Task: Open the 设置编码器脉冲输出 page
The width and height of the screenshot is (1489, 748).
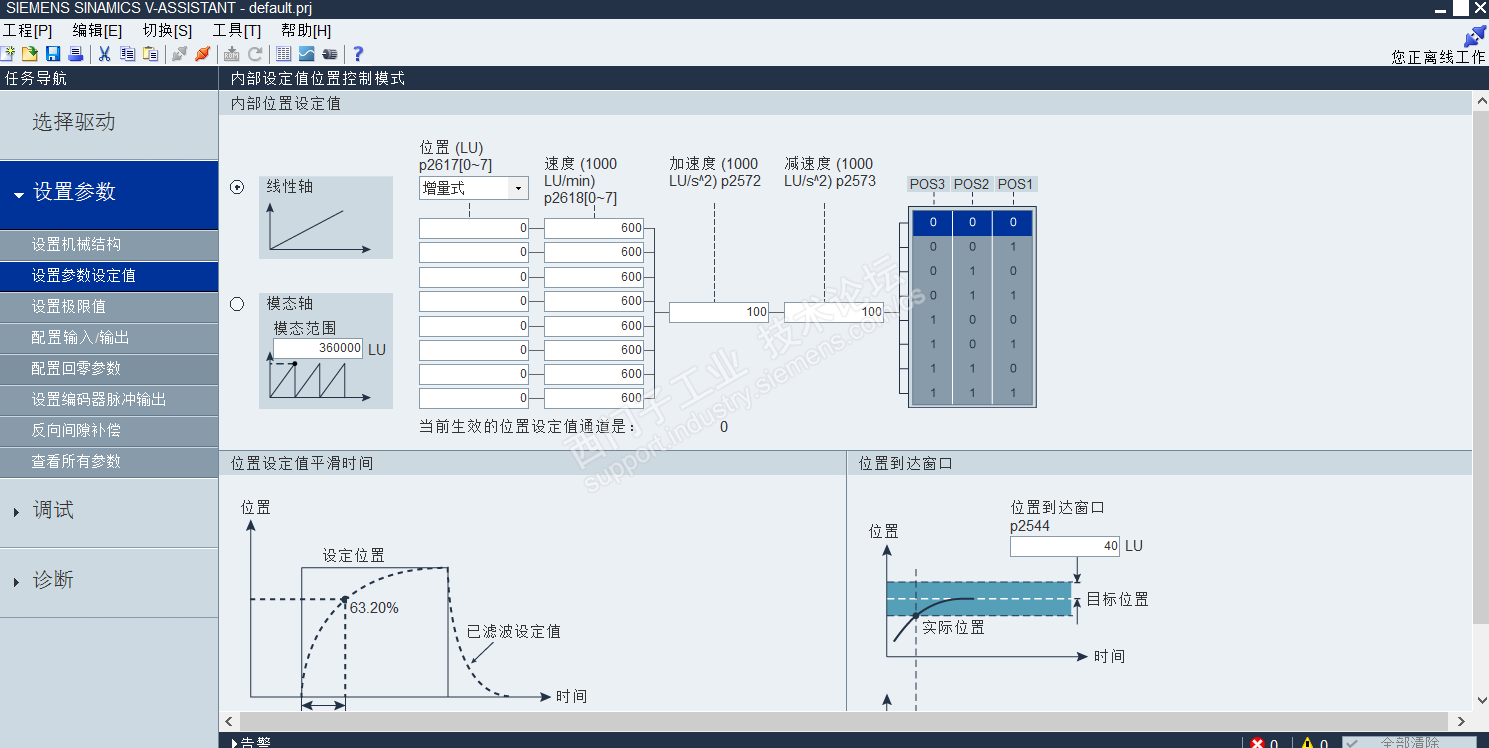Action: (x=109, y=400)
